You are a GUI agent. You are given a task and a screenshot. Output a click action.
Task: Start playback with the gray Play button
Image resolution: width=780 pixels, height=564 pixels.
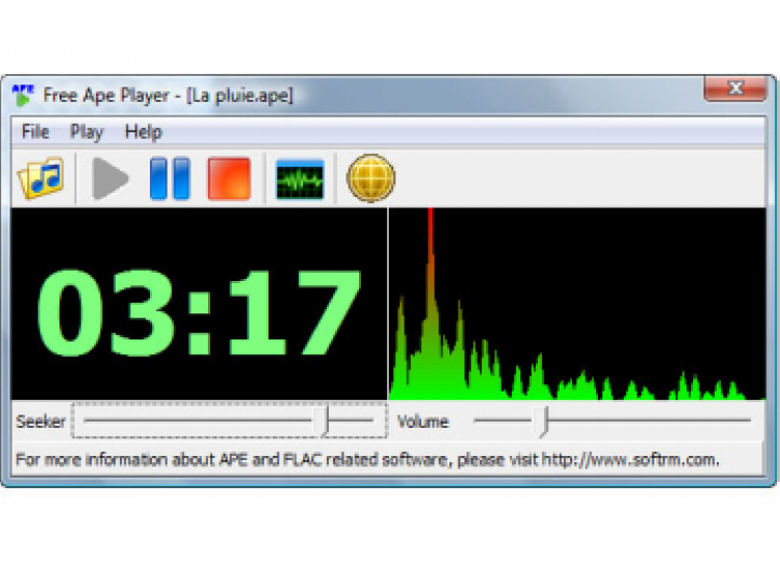point(110,179)
